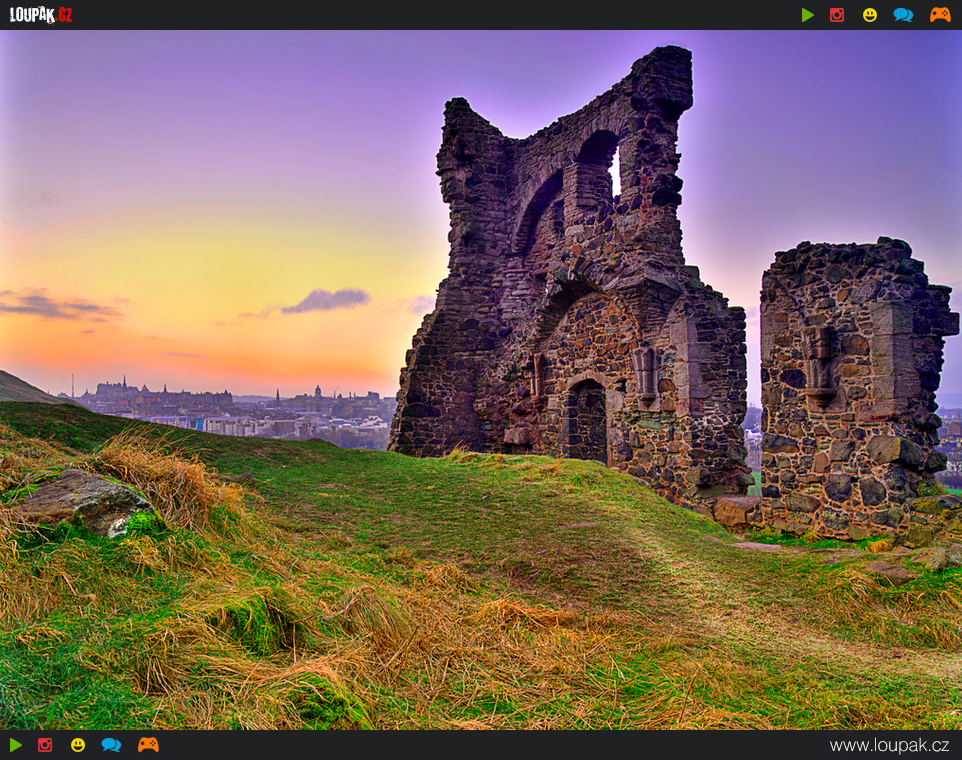
Task: Open the orange gamepad icon in bottom bar
Action: [148, 745]
